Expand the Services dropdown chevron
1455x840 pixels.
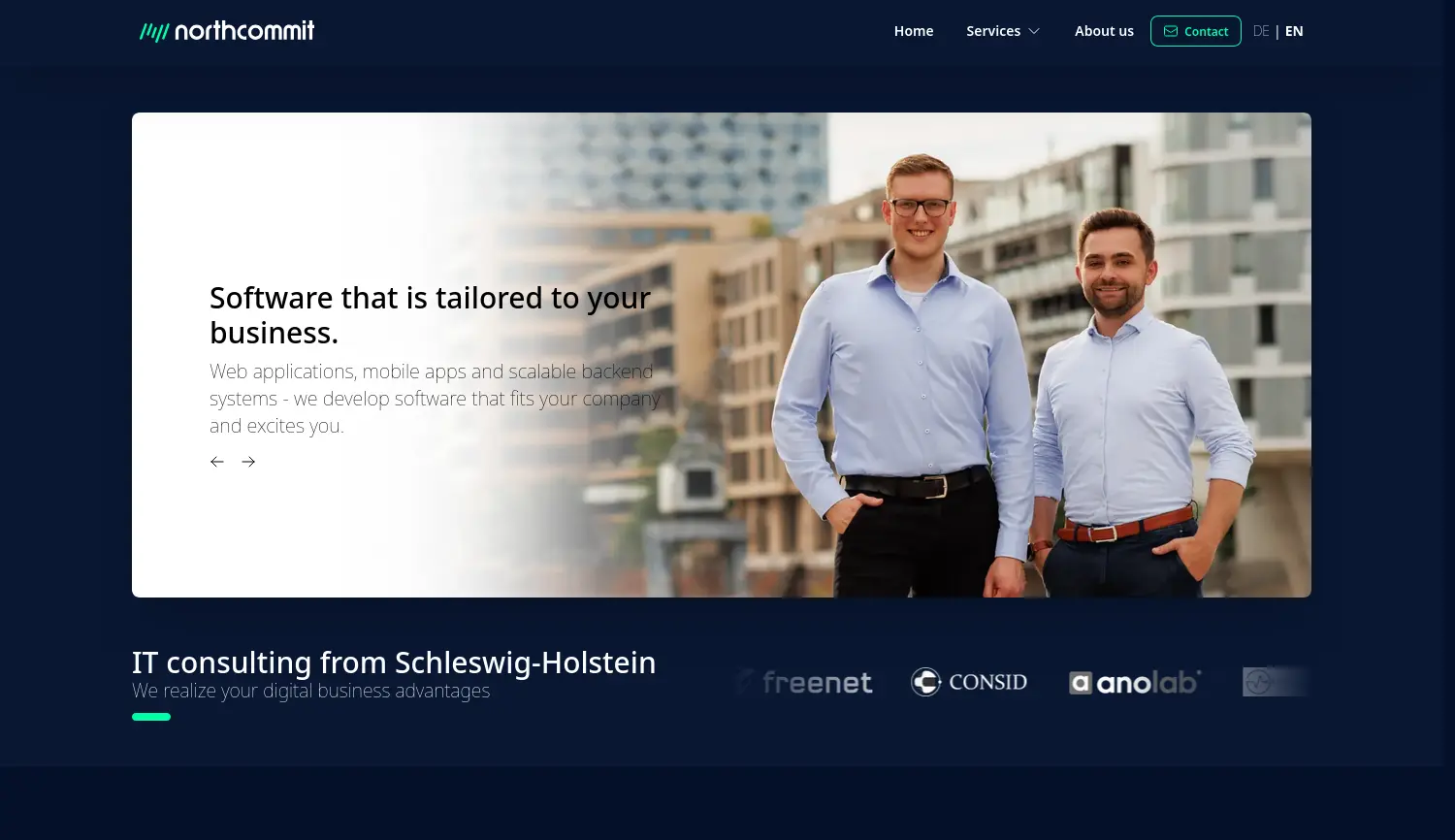point(1034,31)
